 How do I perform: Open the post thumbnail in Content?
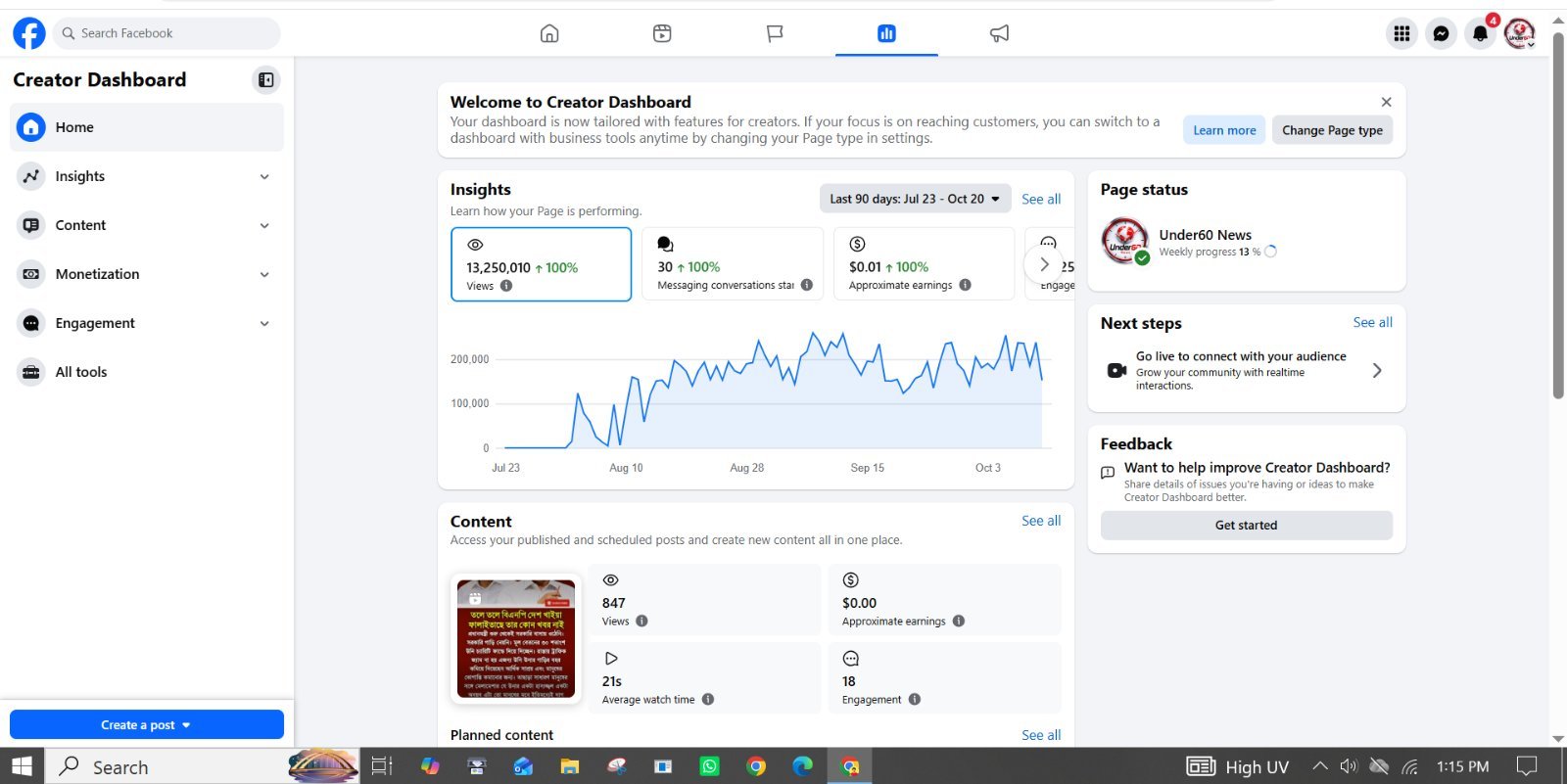(516, 638)
